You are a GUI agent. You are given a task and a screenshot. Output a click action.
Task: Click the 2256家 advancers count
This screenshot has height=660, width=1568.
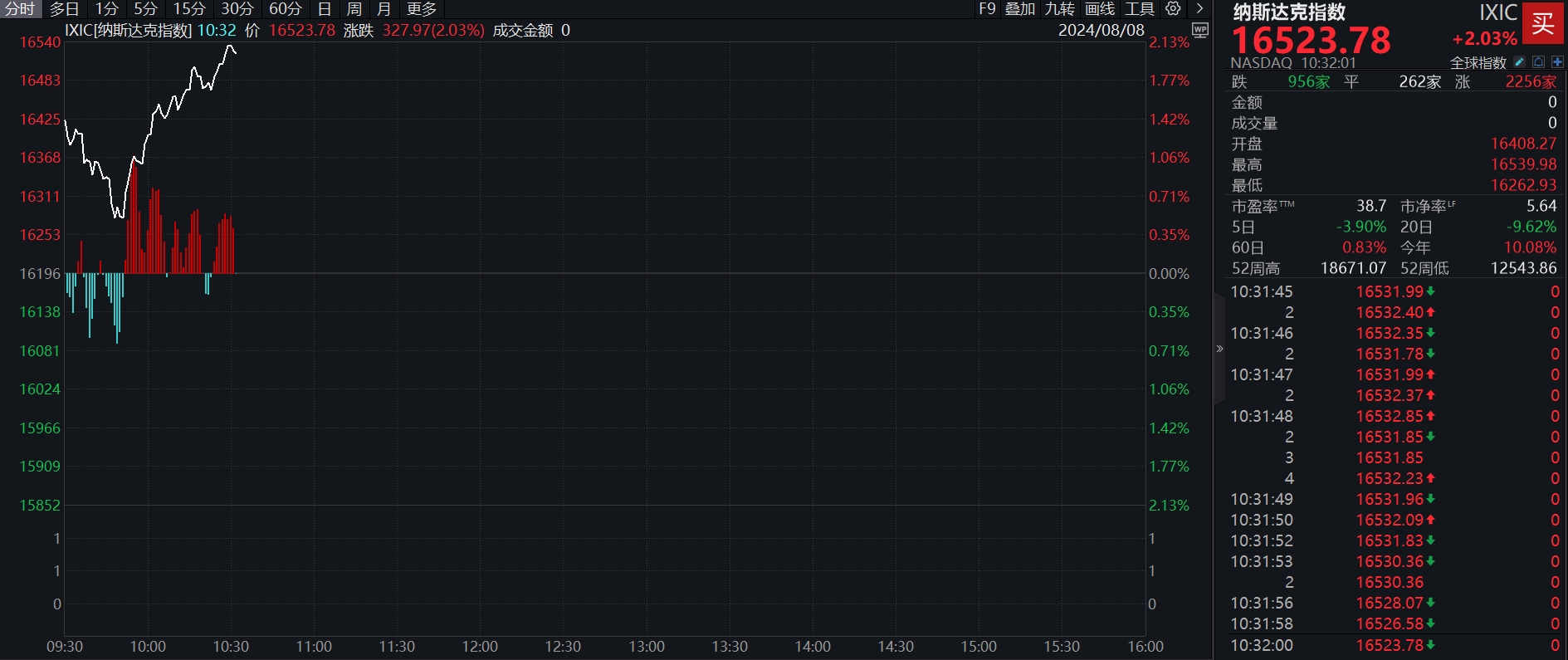[x=1531, y=81]
